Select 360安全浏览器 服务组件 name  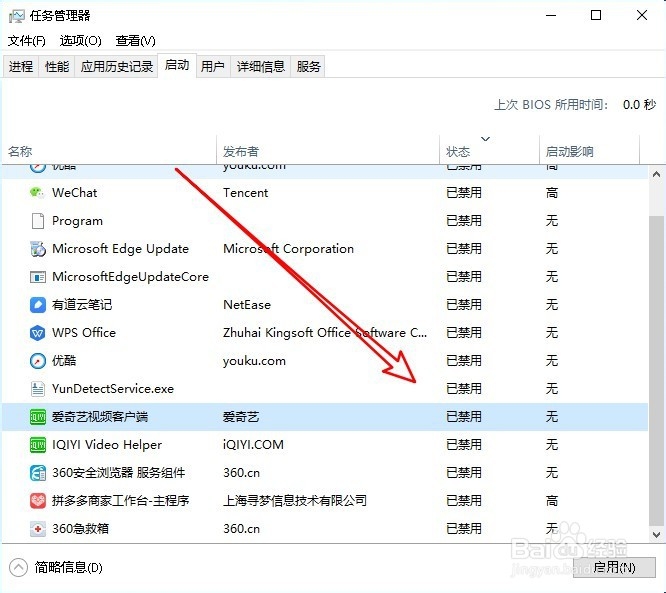tap(119, 473)
